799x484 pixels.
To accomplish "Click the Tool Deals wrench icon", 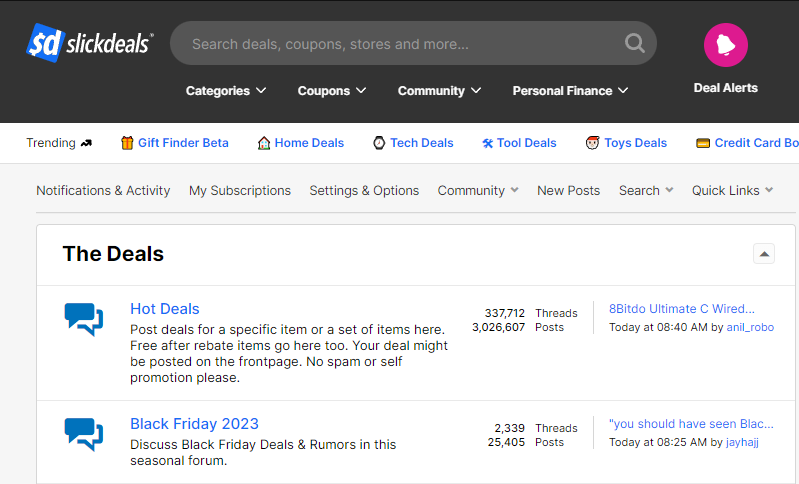I will 487,143.
